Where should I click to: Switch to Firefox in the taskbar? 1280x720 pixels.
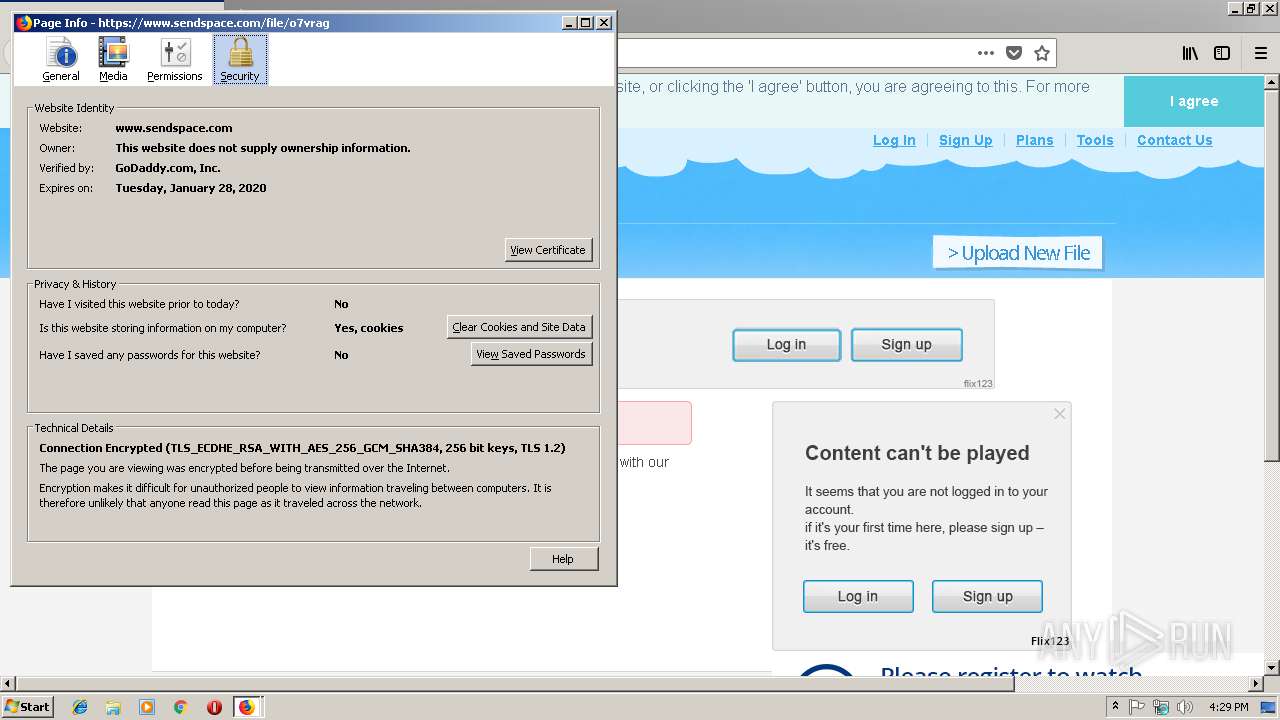point(246,707)
